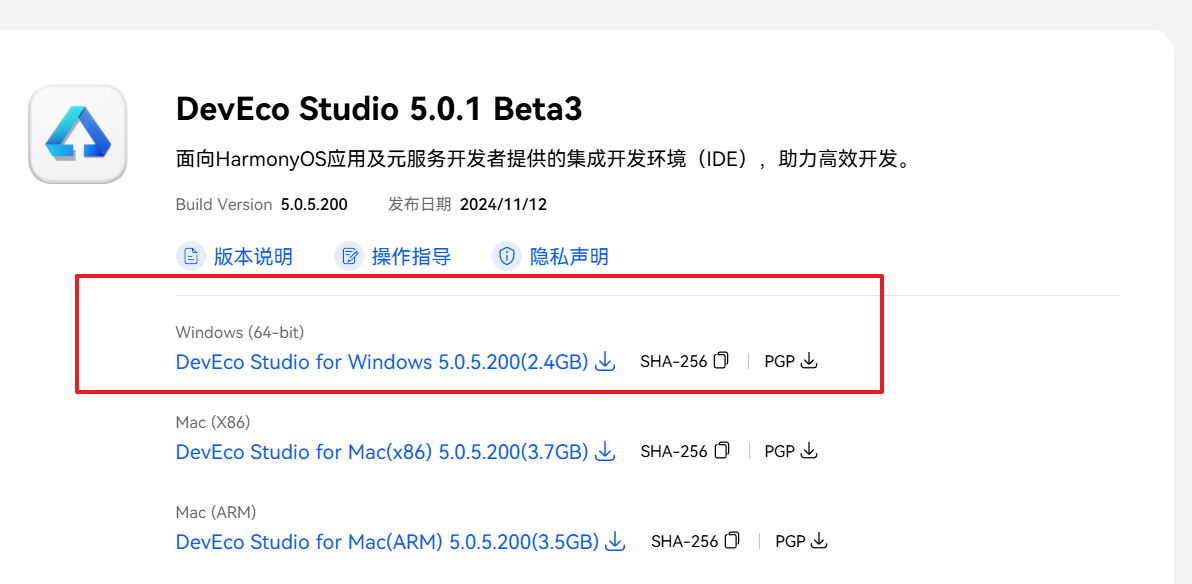Image resolution: width=1192 pixels, height=584 pixels.
Task: Click the 隐私声明 shield icon
Action: tap(507, 257)
